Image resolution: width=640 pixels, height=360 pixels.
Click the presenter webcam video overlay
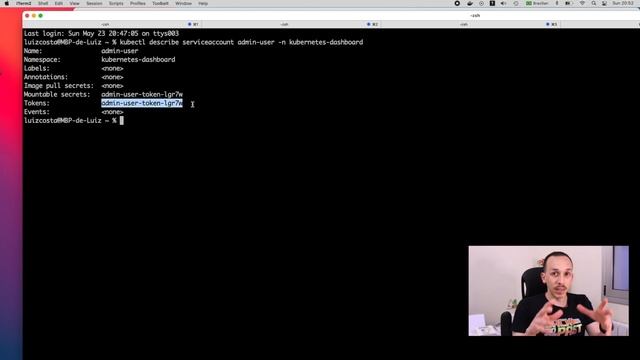click(x=549, y=291)
